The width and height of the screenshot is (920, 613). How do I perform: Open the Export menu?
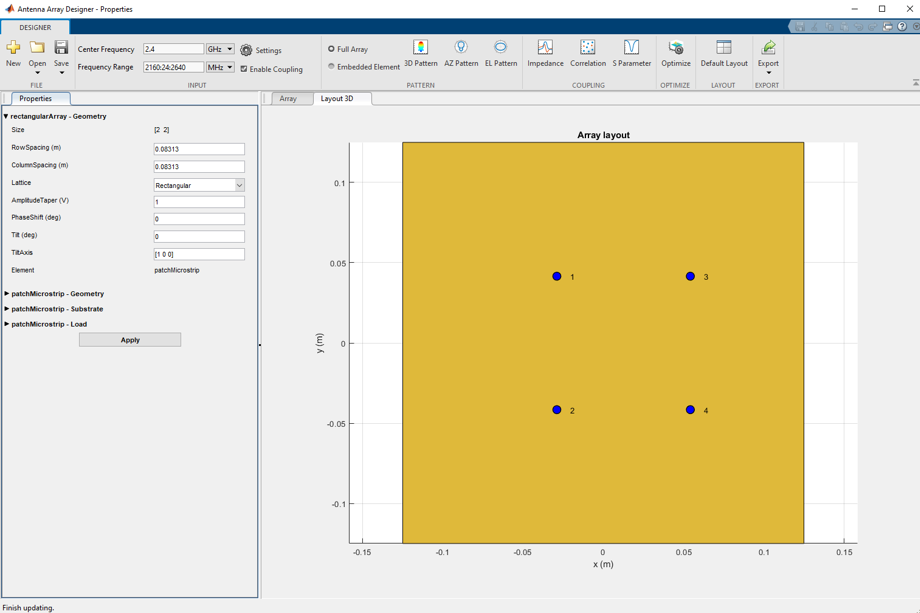767,56
